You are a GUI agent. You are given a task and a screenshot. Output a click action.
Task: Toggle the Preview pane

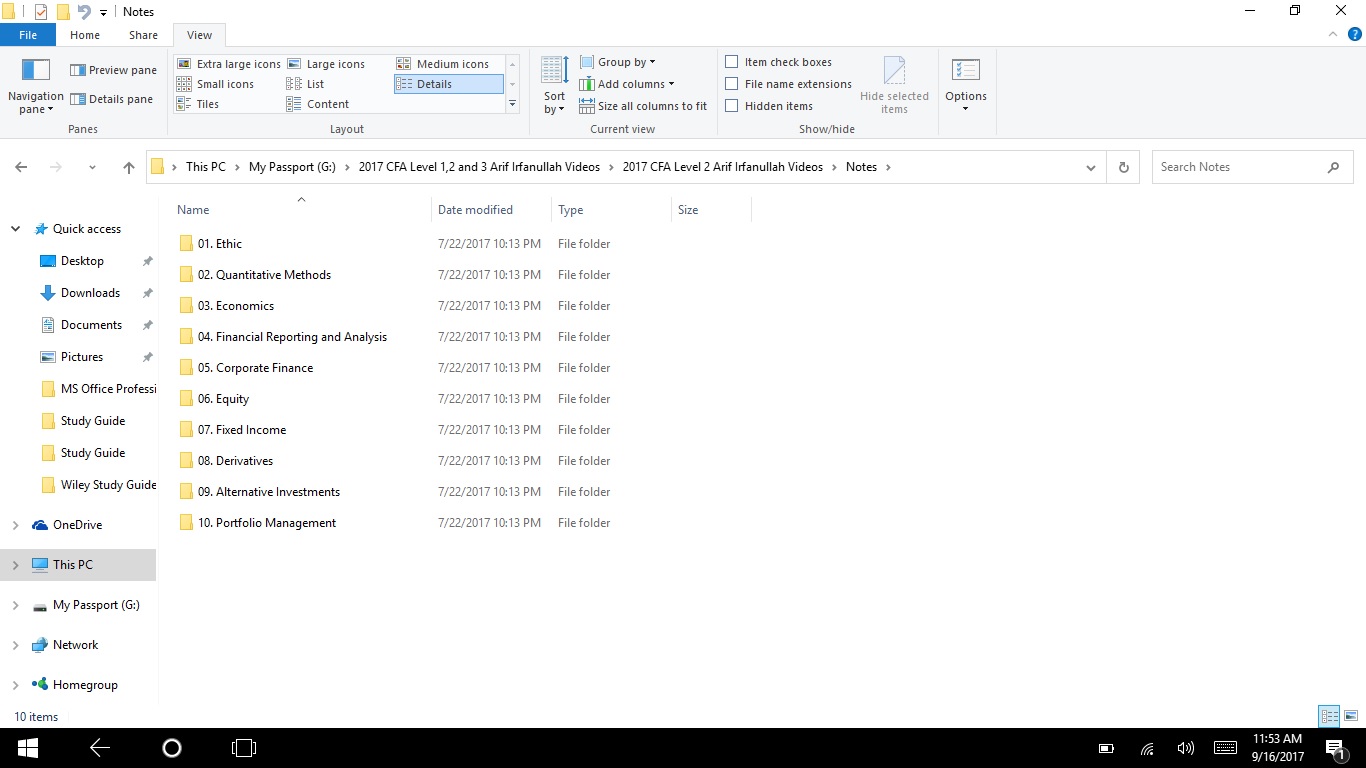pyautogui.click(x=113, y=70)
